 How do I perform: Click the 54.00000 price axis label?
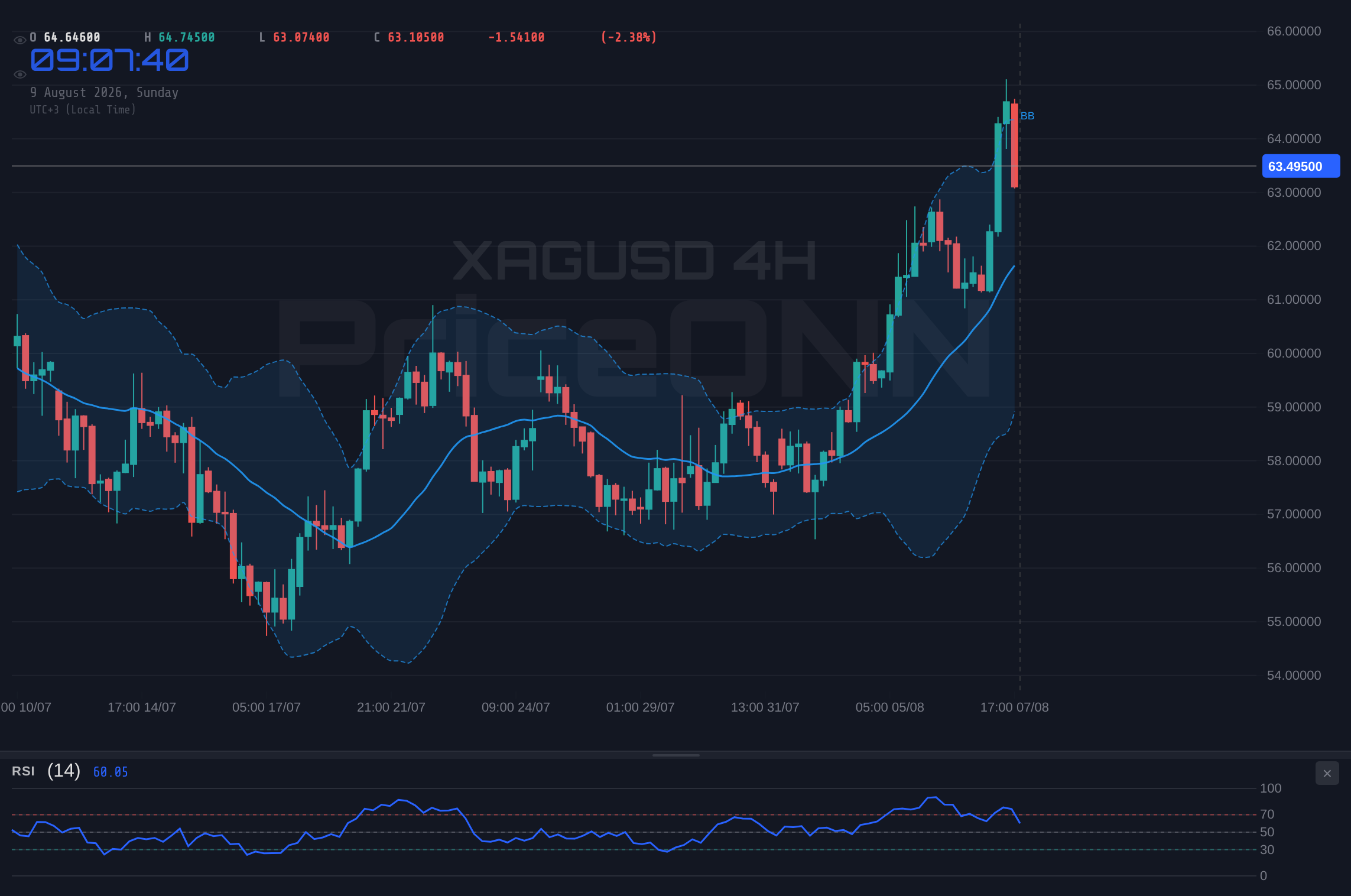click(x=1294, y=676)
